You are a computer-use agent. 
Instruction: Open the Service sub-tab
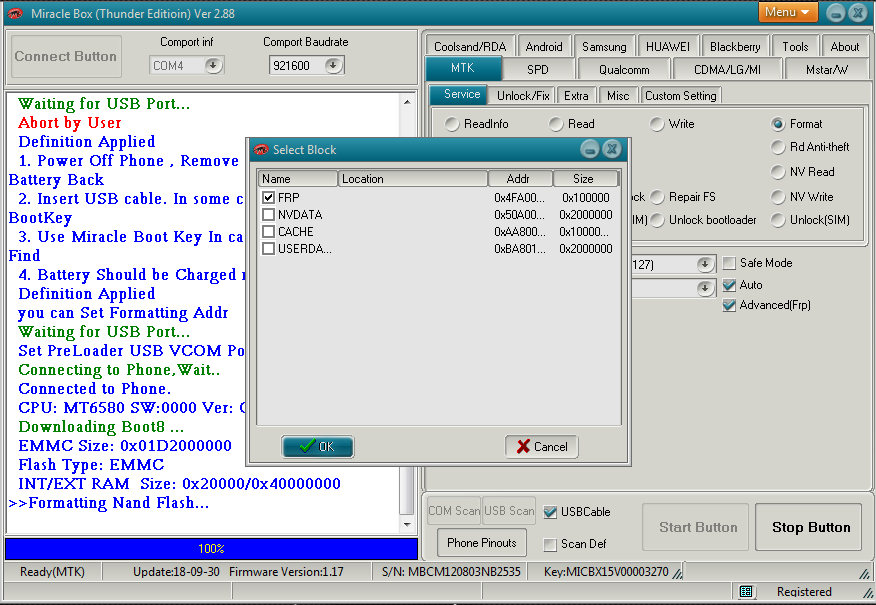point(461,94)
